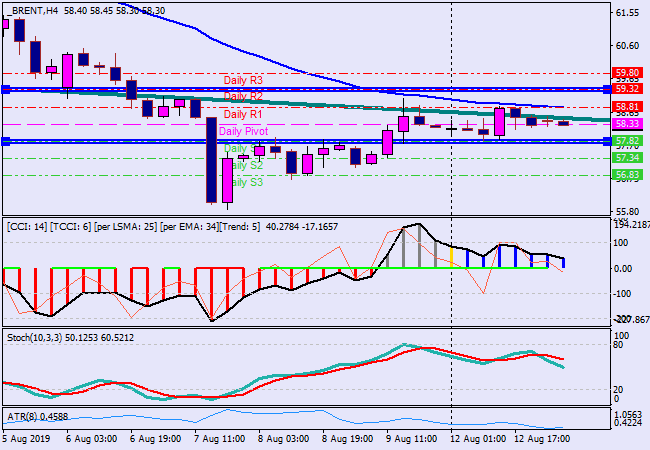650x450 pixels.
Task: Select the blue 57.82 price label
Action: click(627, 142)
